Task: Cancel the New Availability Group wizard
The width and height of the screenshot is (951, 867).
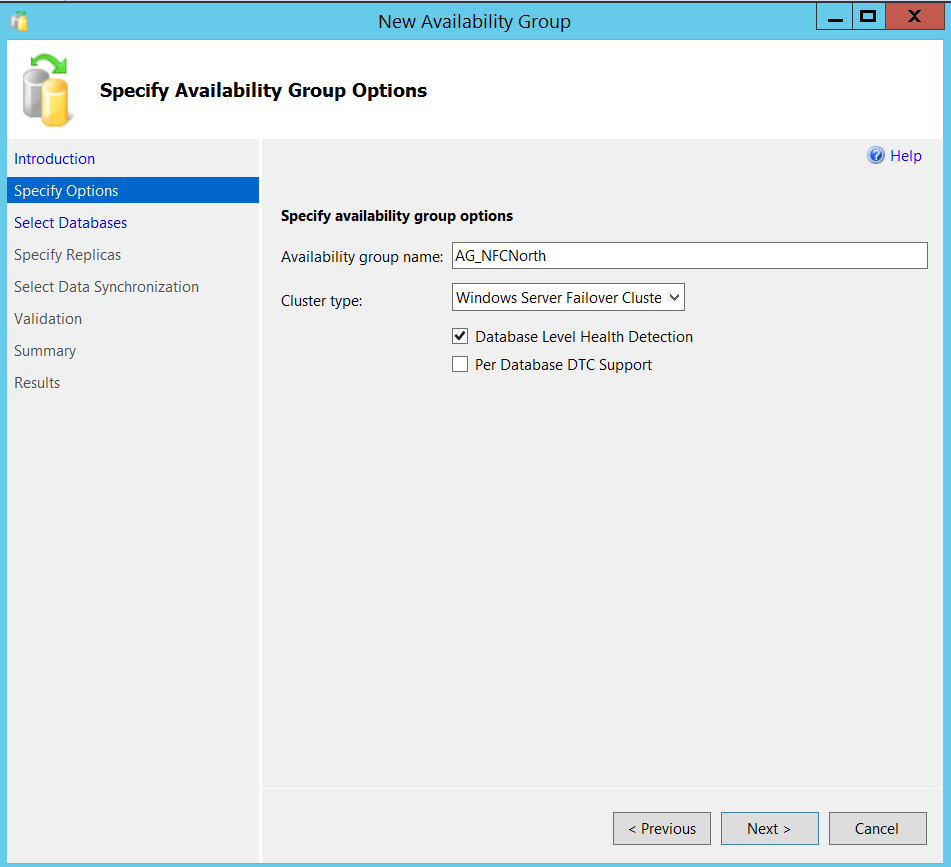Action: point(877,828)
